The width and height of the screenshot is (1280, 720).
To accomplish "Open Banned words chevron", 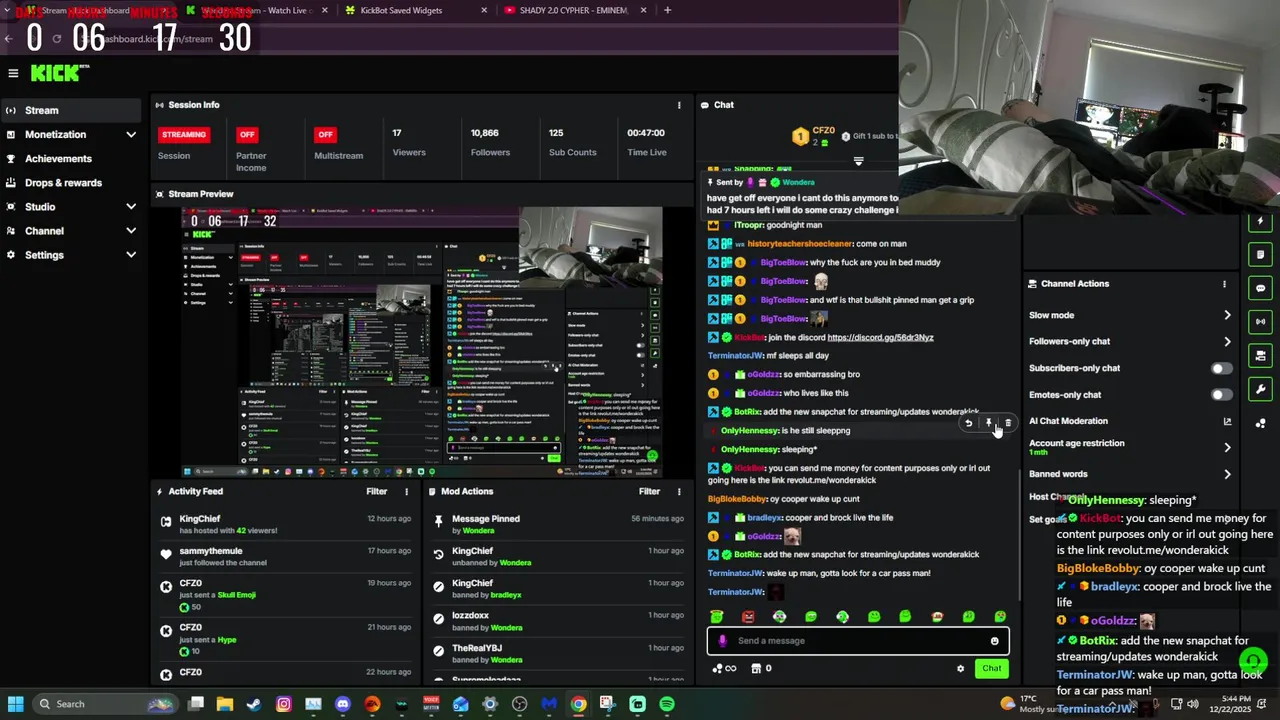I will [1227, 474].
